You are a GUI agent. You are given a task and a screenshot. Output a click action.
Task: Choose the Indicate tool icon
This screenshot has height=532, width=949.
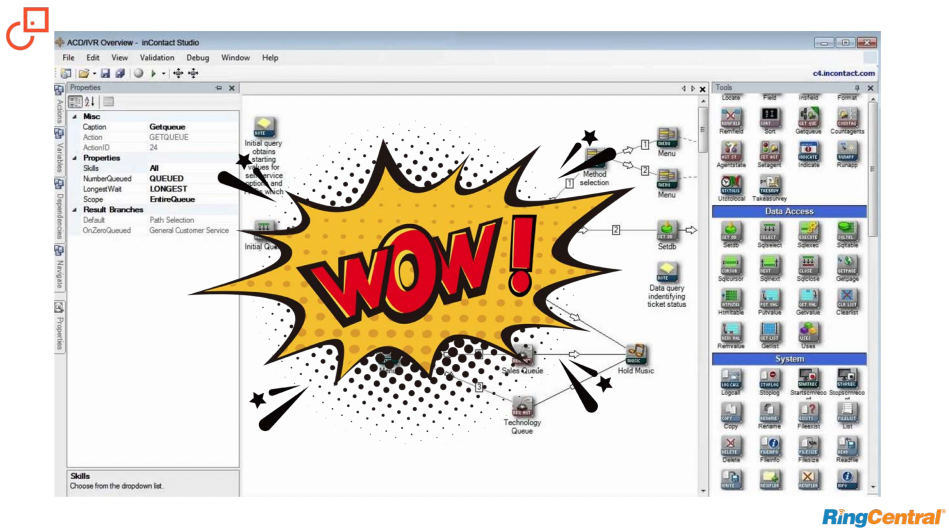[808, 151]
